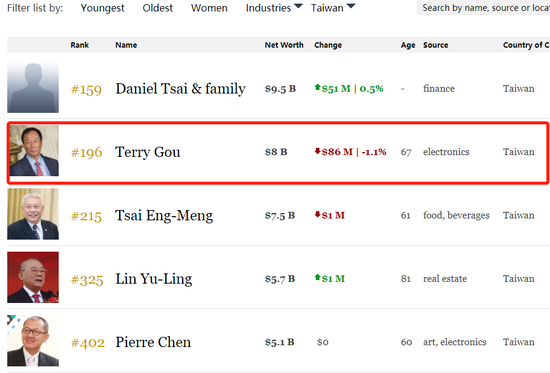550x373 pixels.
Task: Filter list to show Women
Action: [209, 8]
